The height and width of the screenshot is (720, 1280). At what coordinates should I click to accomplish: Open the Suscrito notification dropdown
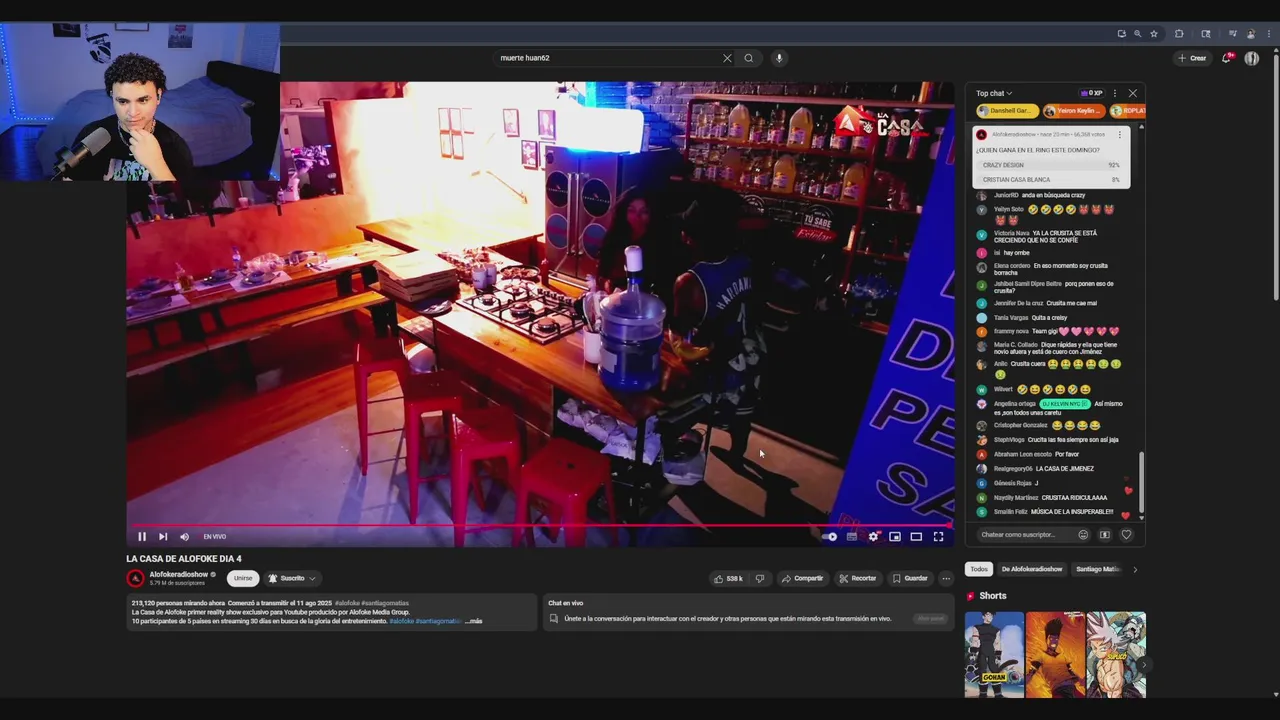tap(291, 578)
